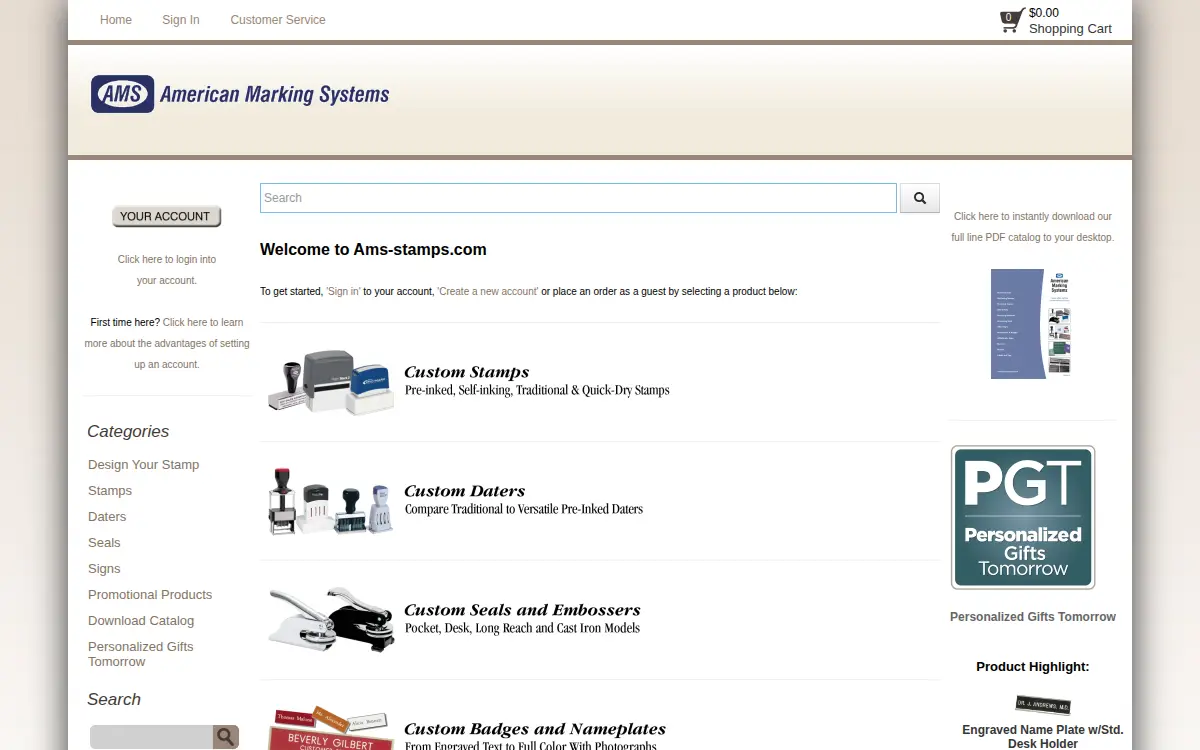The height and width of the screenshot is (750, 1200).
Task: Open the Custom Daters heading
Action: click(x=465, y=491)
